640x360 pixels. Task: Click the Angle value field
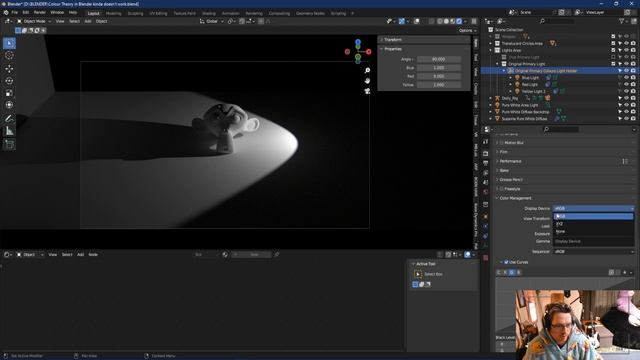click(439, 60)
